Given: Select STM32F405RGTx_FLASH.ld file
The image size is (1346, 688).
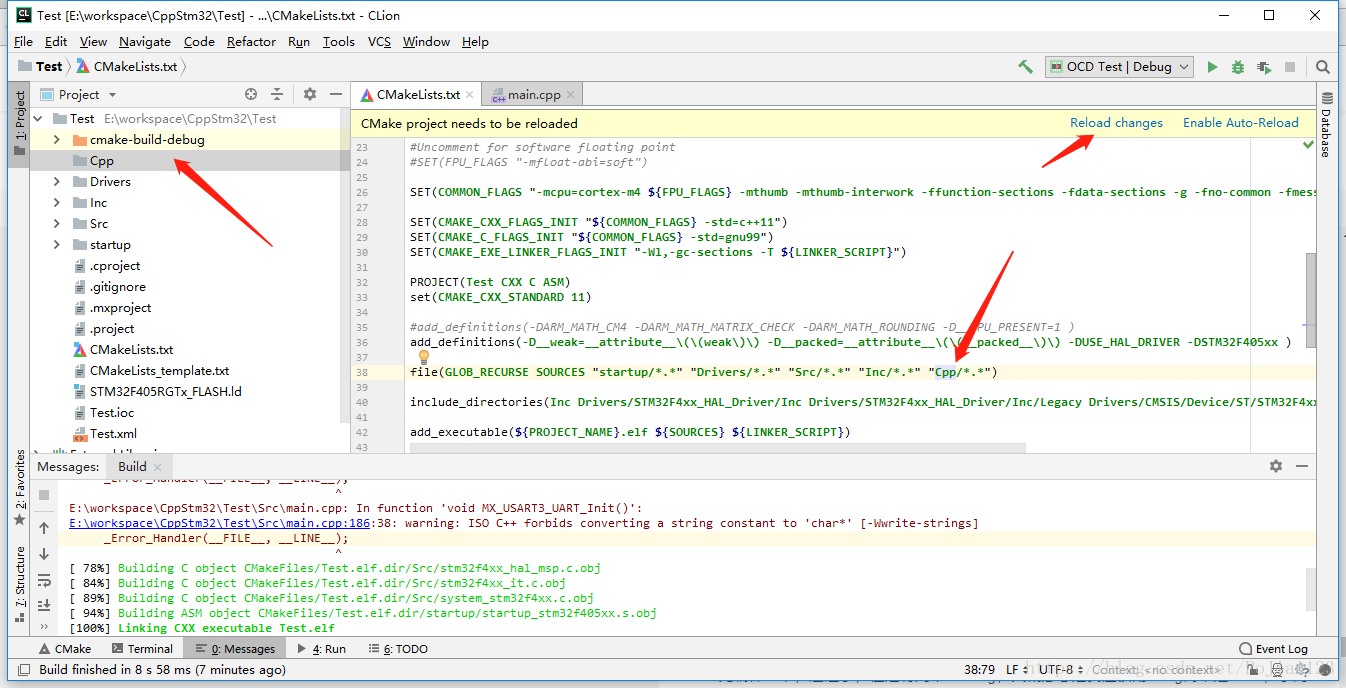Looking at the screenshot, I should [165, 392].
